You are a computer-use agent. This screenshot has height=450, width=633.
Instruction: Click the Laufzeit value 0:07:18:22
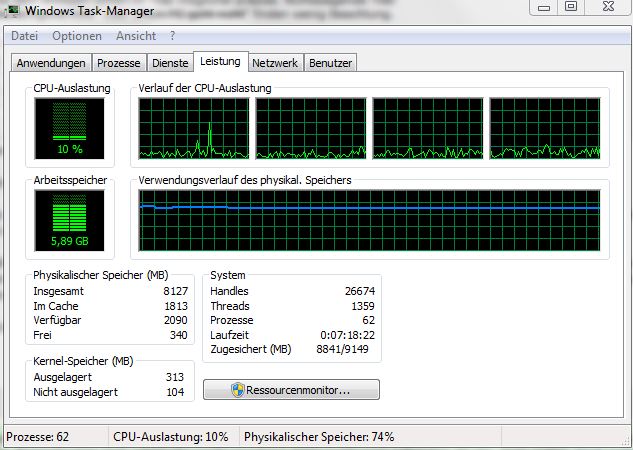click(x=348, y=335)
